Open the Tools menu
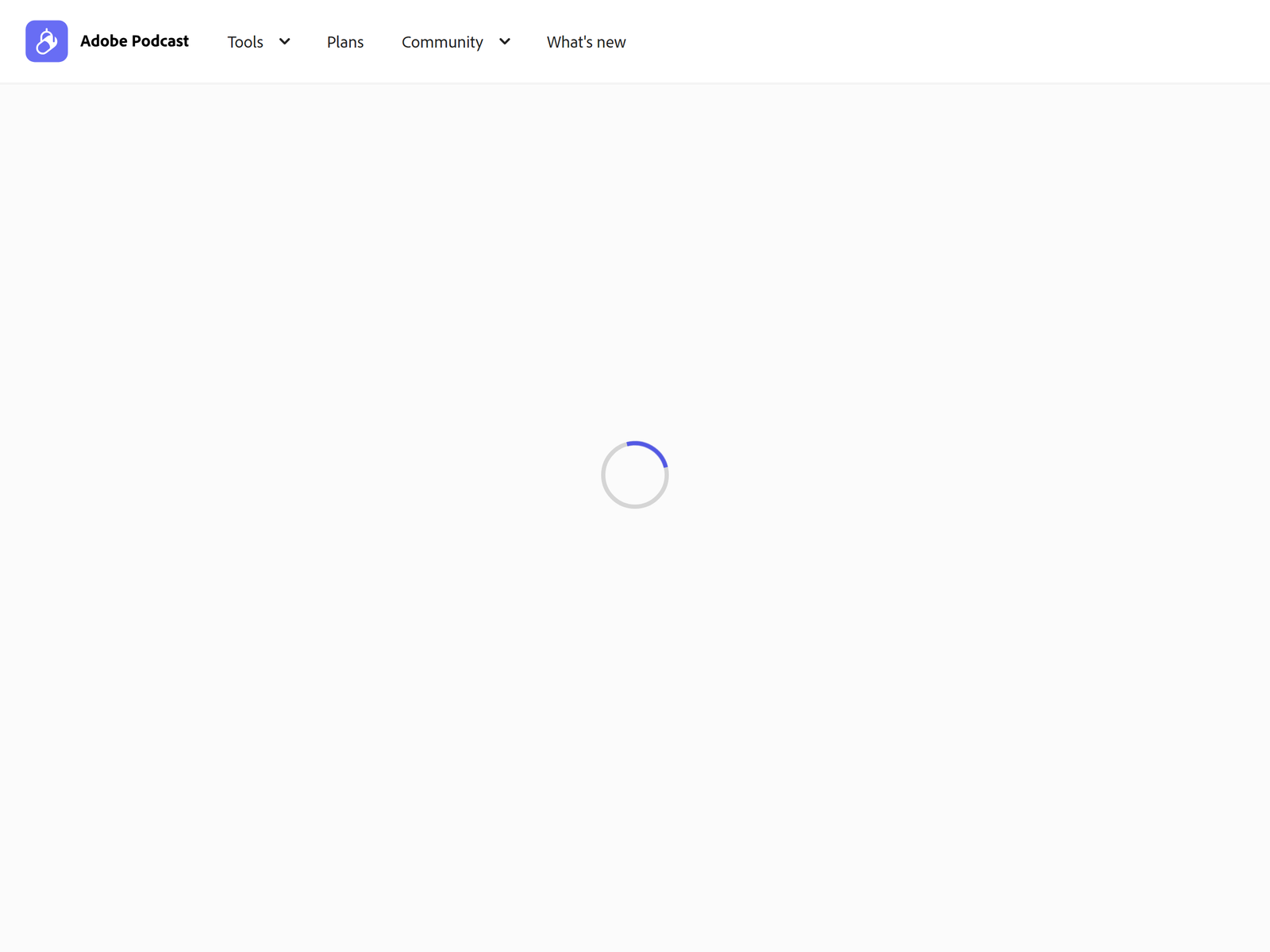 (x=245, y=42)
